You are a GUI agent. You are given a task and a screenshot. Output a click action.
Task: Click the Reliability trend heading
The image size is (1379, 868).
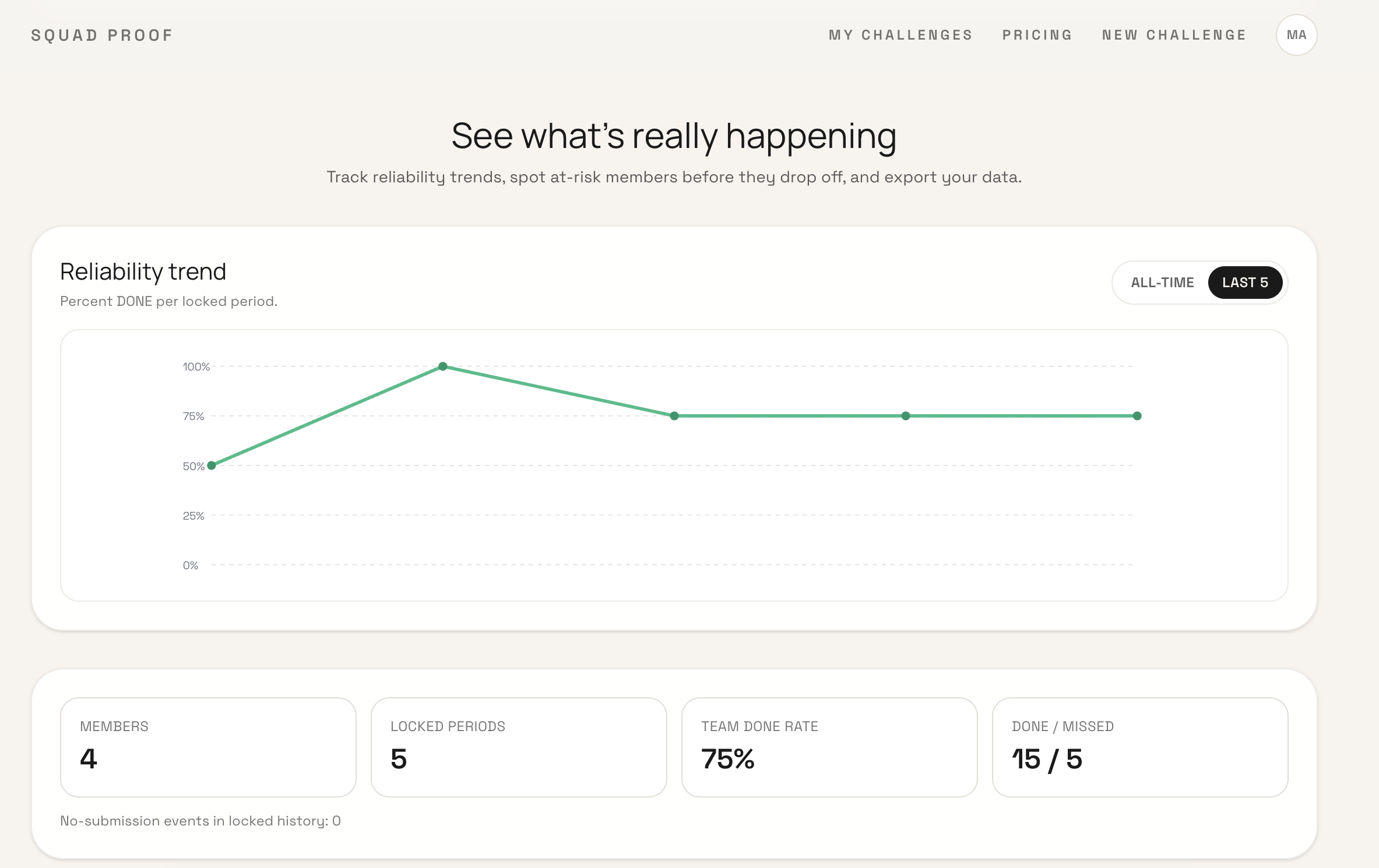coord(143,272)
